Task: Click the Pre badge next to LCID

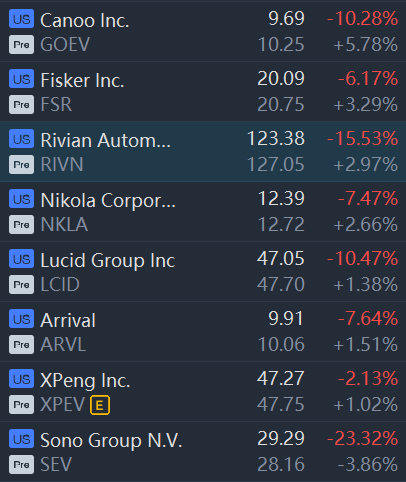Action: pos(21,285)
